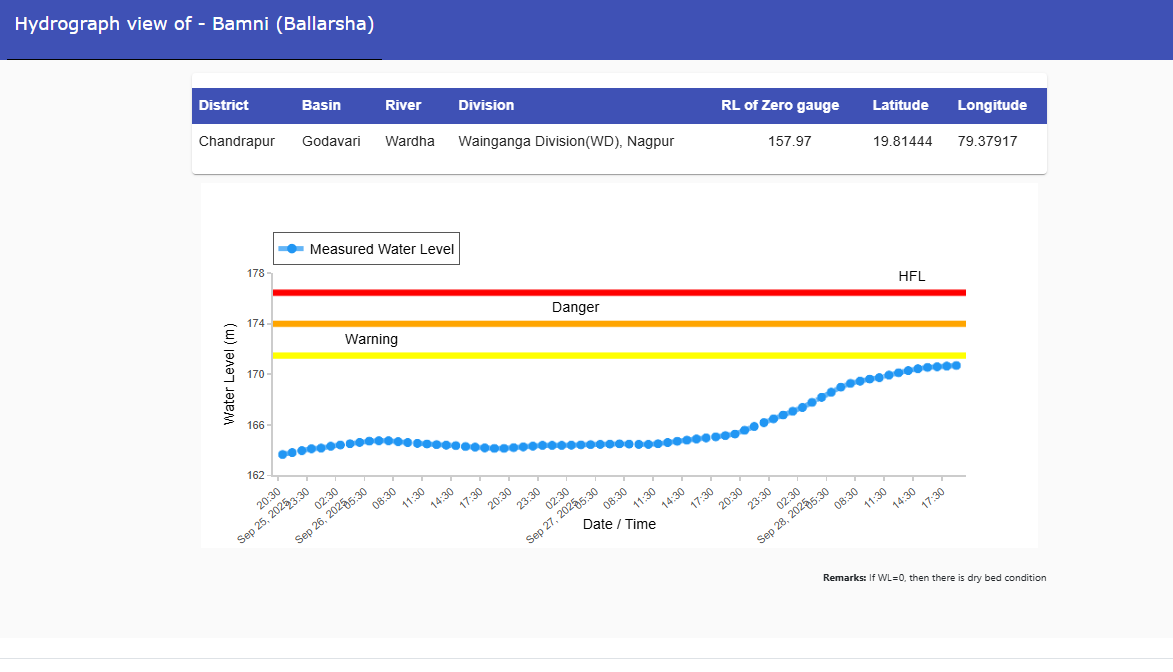Click the "Hydrograph view of - Bamni (Ballarsha)" title

pos(195,24)
